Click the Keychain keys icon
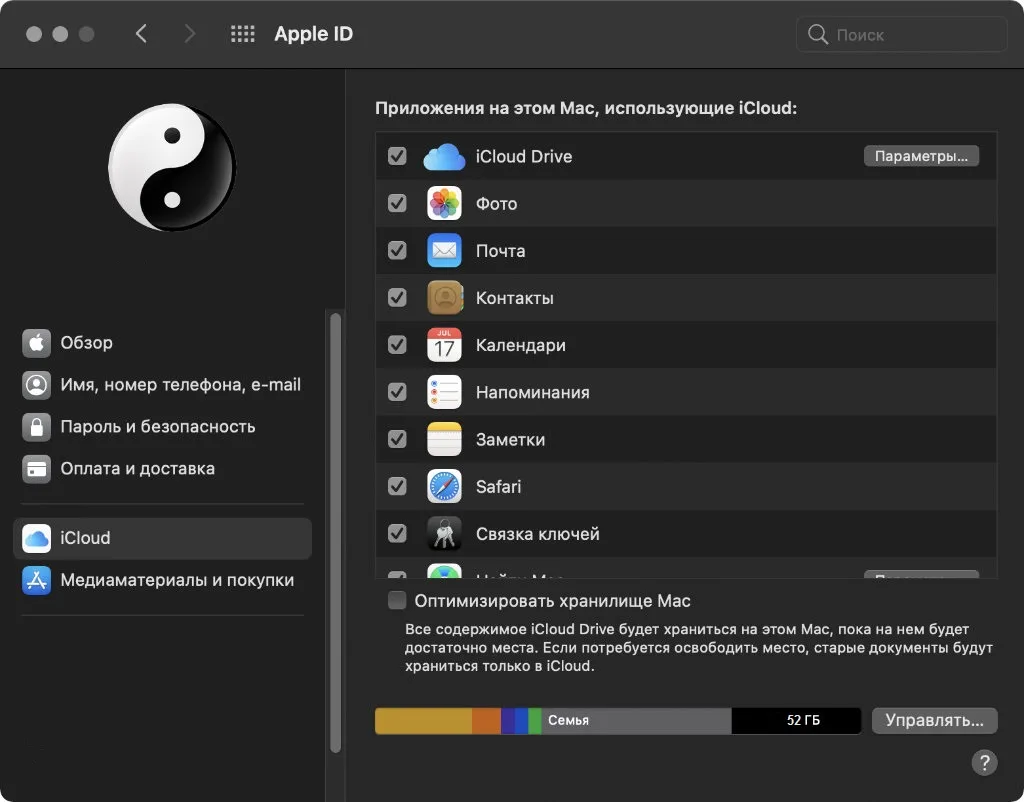This screenshot has width=1024, height=802. 444,533
